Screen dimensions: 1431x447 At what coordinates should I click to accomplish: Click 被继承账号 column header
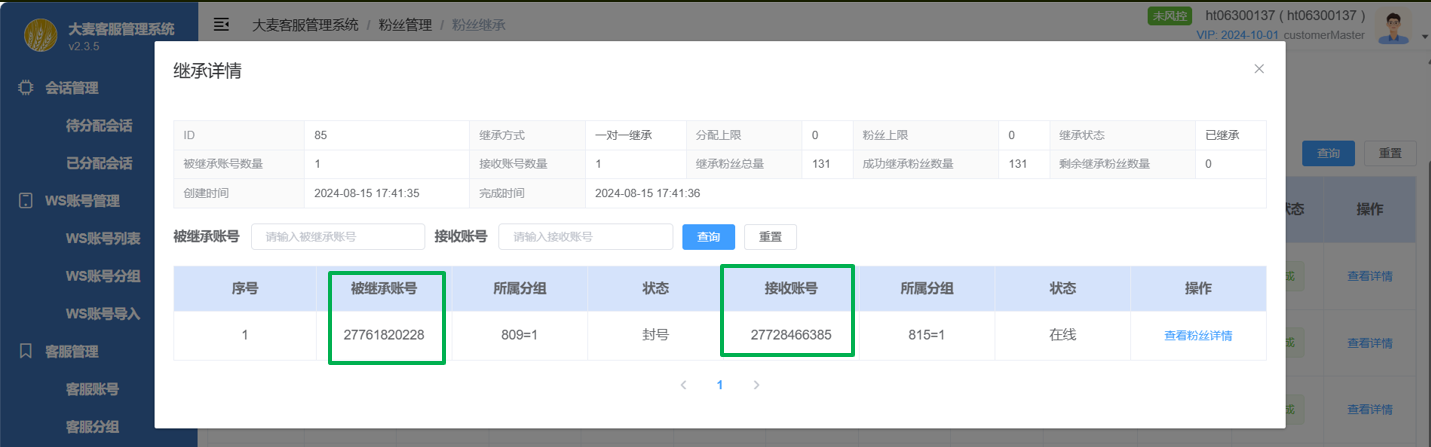pos(384,288)
